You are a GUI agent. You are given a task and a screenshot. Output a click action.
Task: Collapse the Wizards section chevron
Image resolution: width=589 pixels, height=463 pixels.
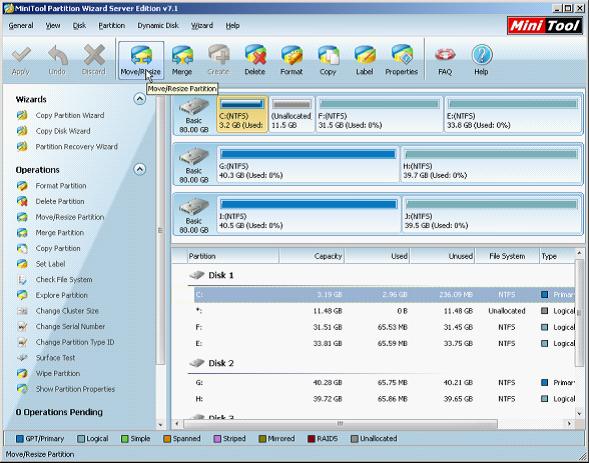coord(140,99)
